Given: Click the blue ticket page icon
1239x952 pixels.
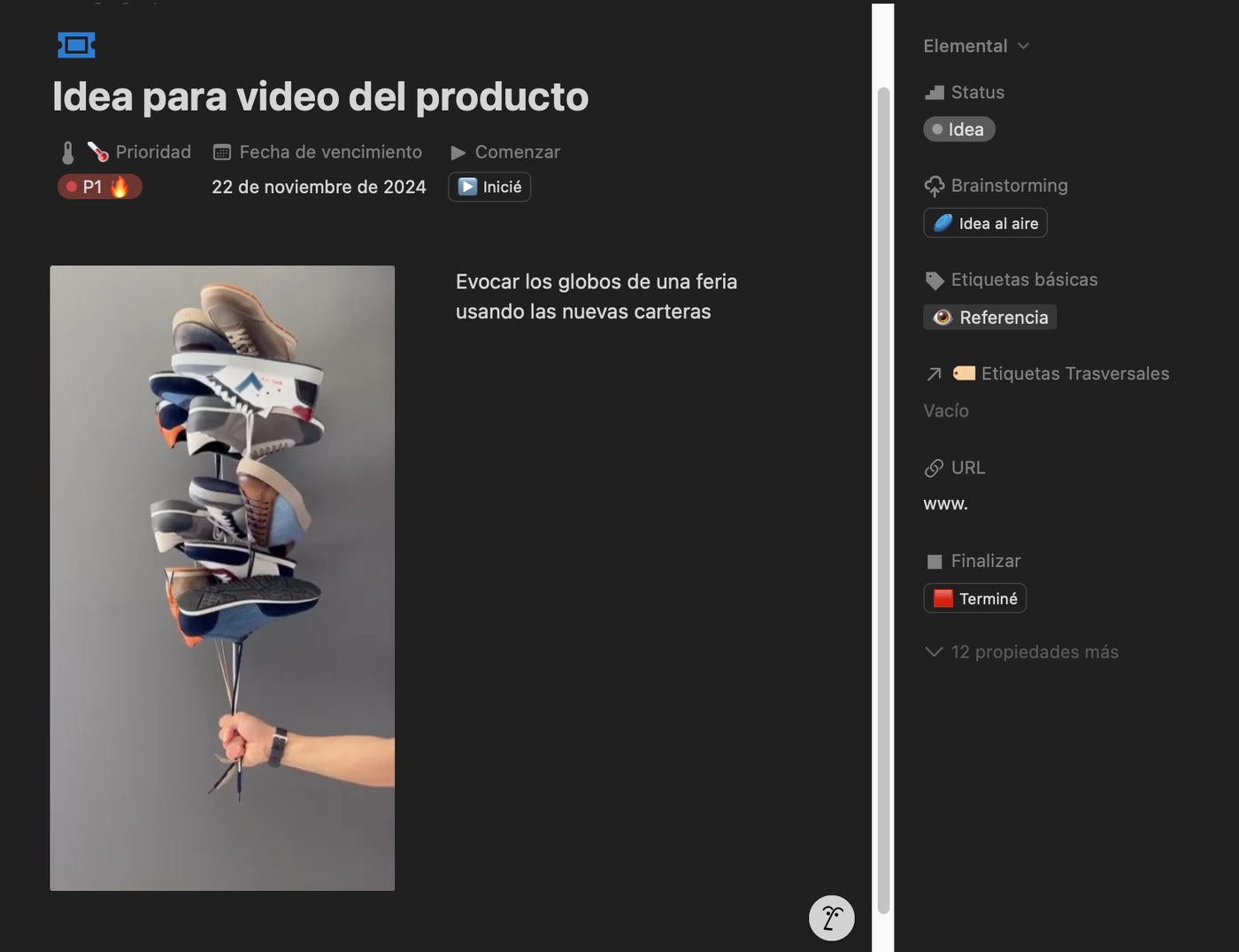Looking at the screenshot, I should coord(76,44).
